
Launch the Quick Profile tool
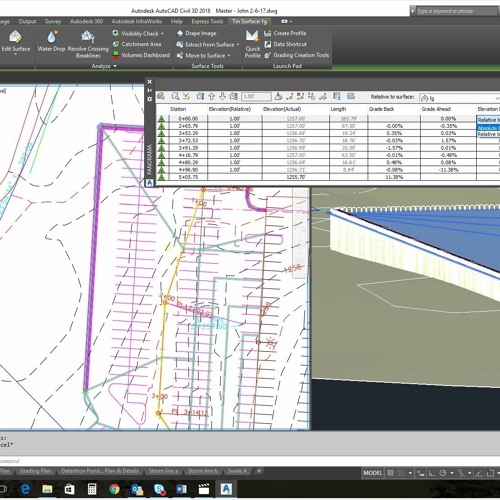(x=252, y=44)
